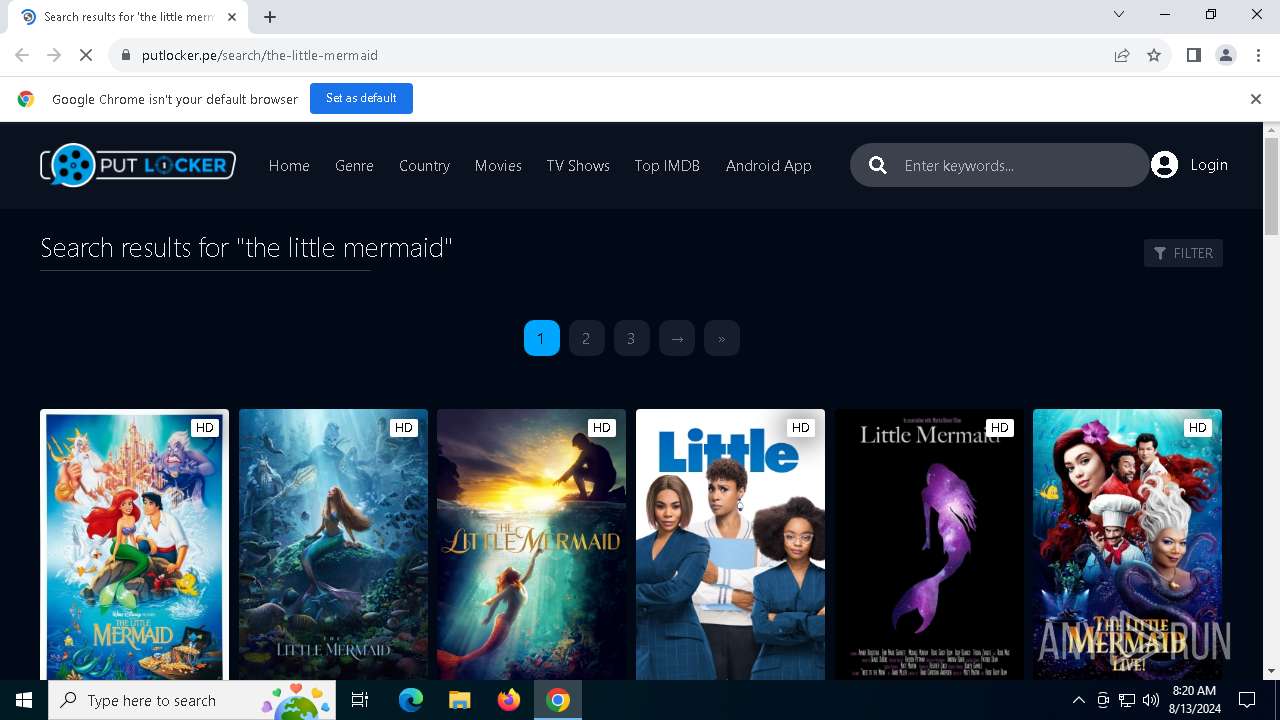Open the underwater Little Mermaid 2023 poster

(333, 545)
